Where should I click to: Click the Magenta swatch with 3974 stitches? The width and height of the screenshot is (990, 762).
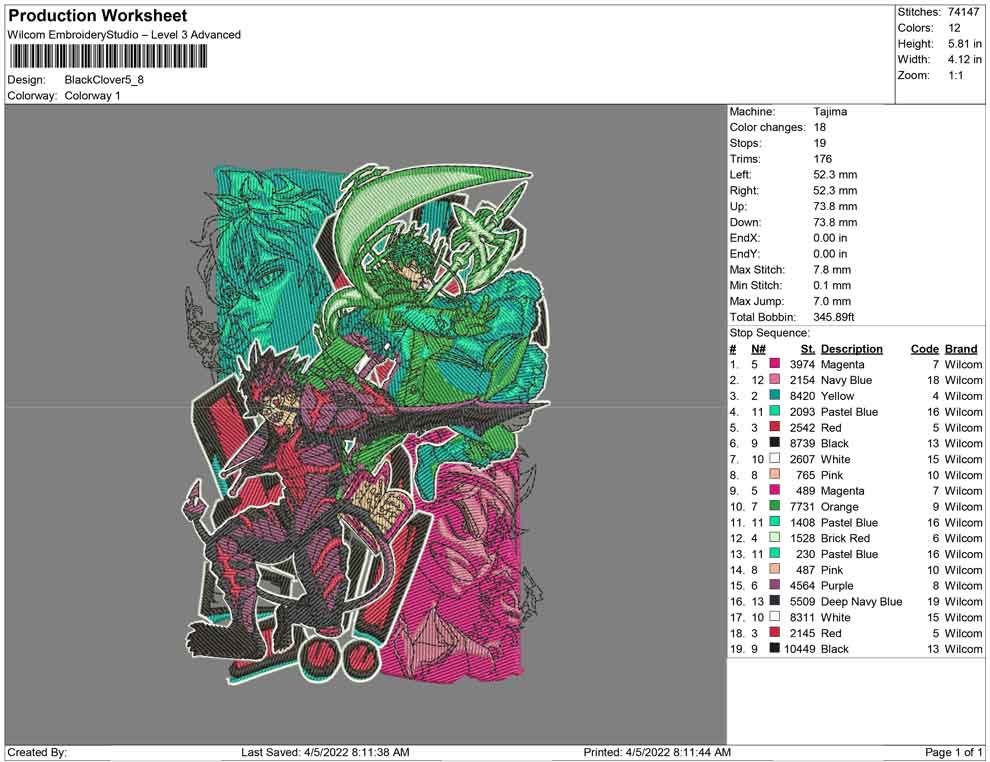[775, 364]
